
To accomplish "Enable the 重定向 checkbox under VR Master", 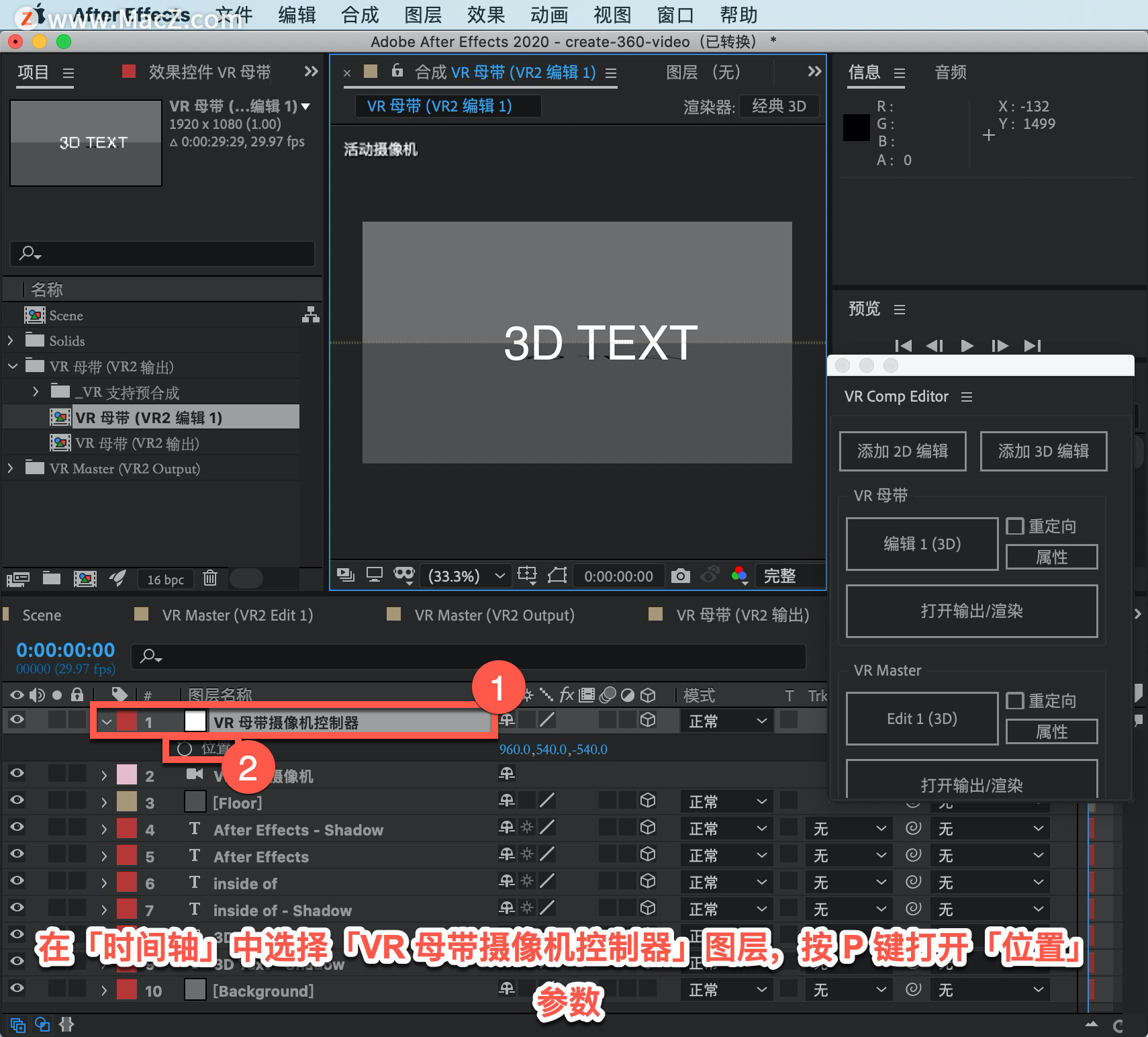I will 1015,701.
